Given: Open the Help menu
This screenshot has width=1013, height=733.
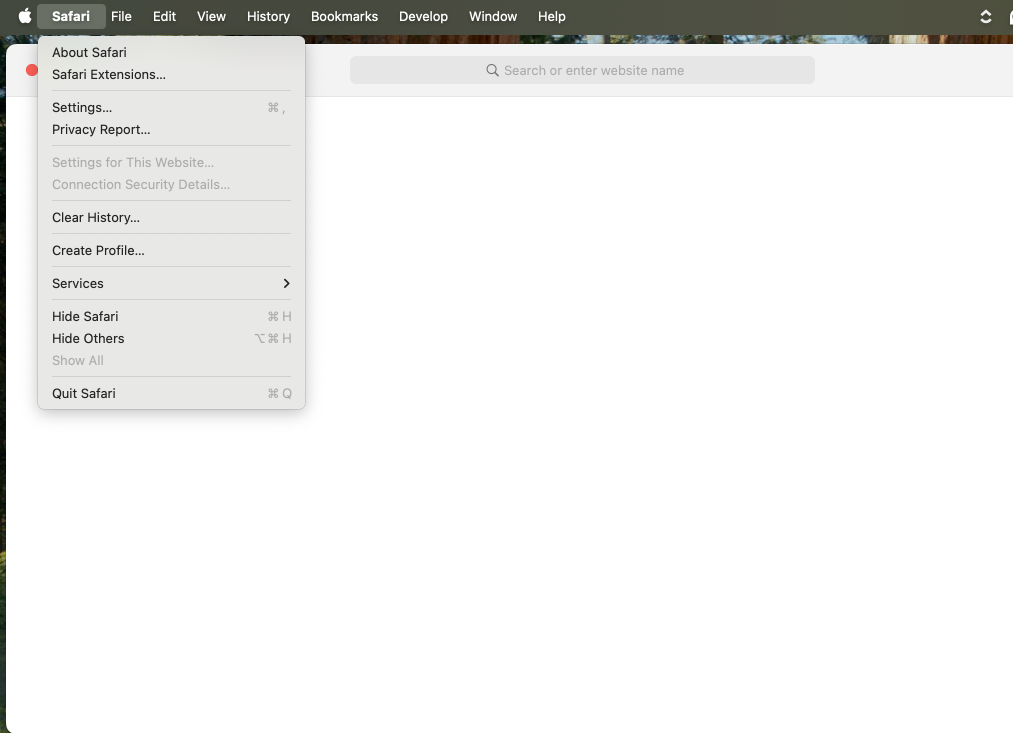Looking at the screenshot, I should 552,16.
